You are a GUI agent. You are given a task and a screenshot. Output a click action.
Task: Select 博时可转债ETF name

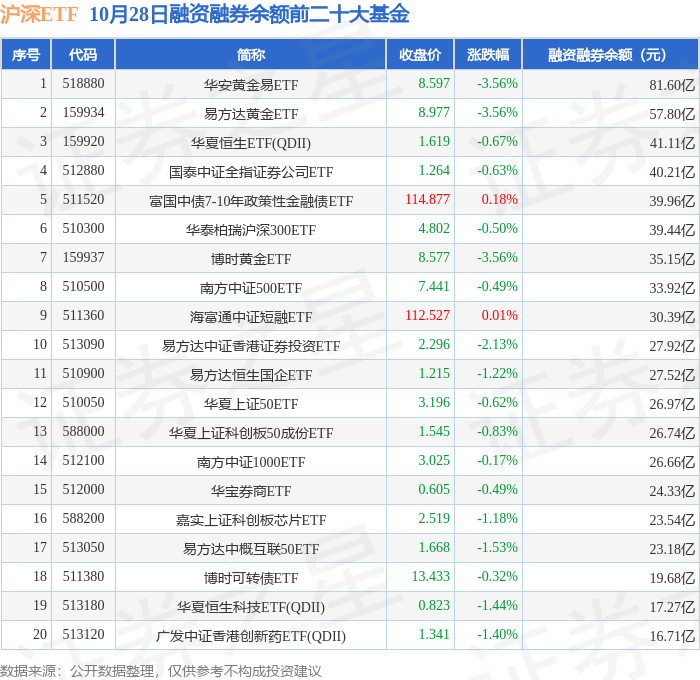[x=251, y=578]
